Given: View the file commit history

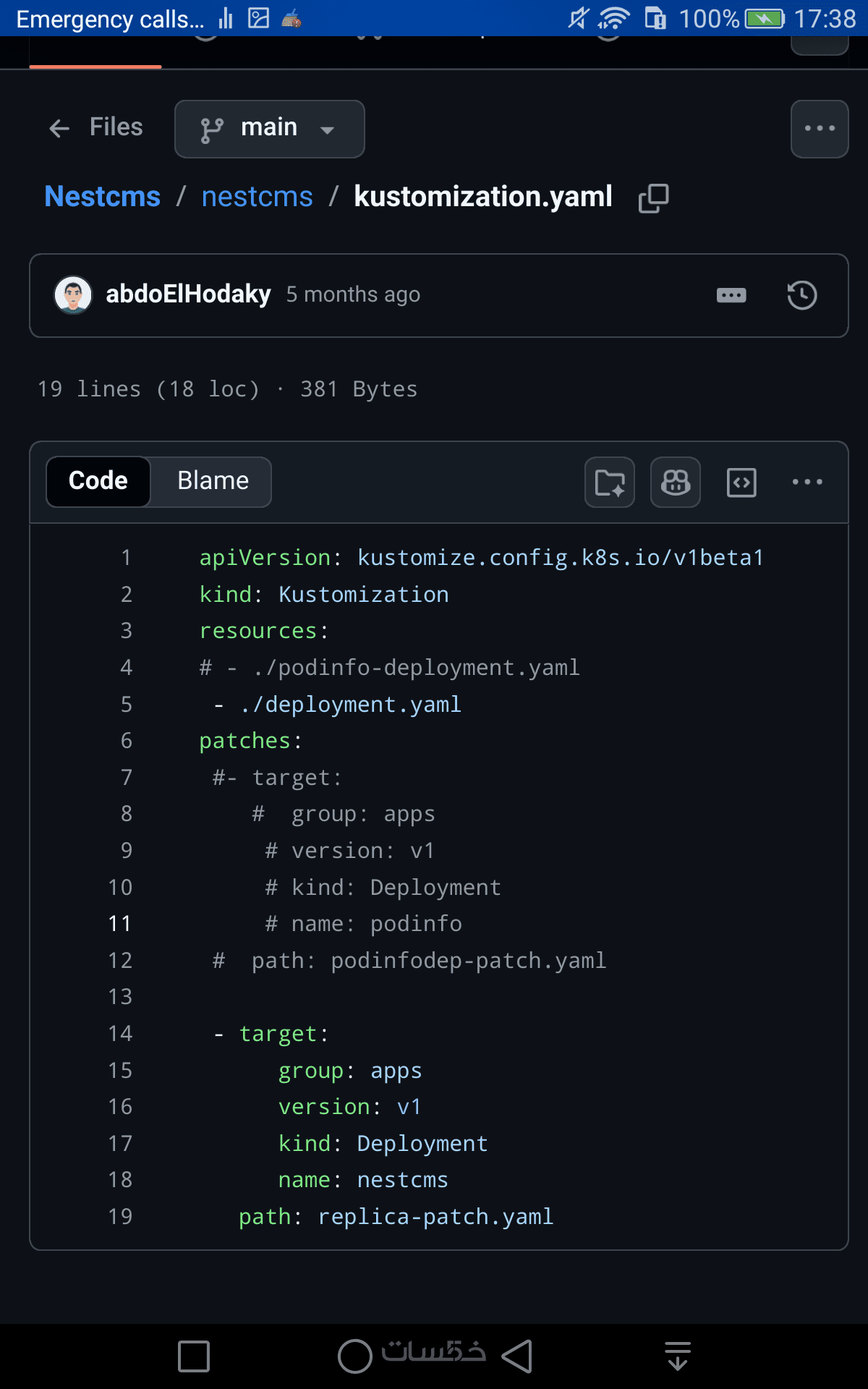Looking at the screenshot, I should point(801,295).
